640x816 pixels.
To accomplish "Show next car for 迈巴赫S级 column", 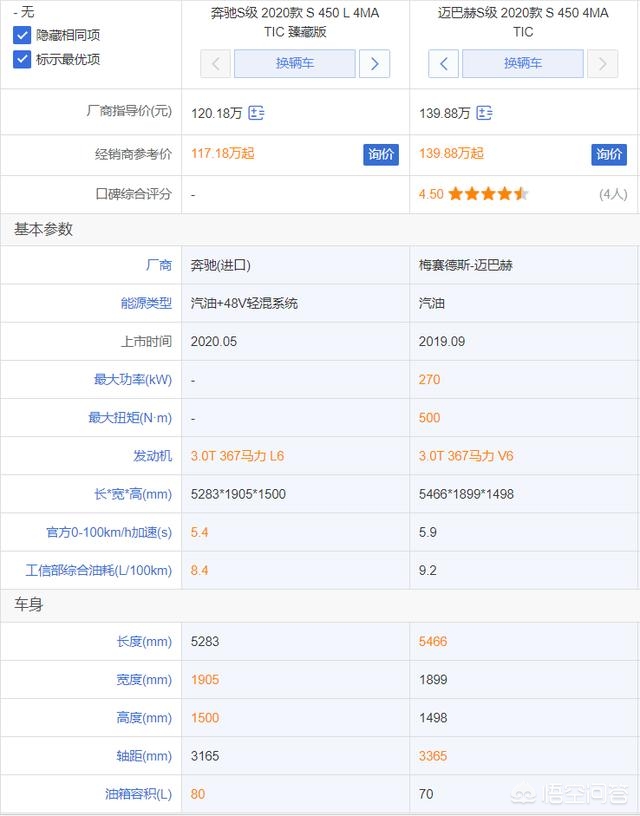I will [603, 63].
